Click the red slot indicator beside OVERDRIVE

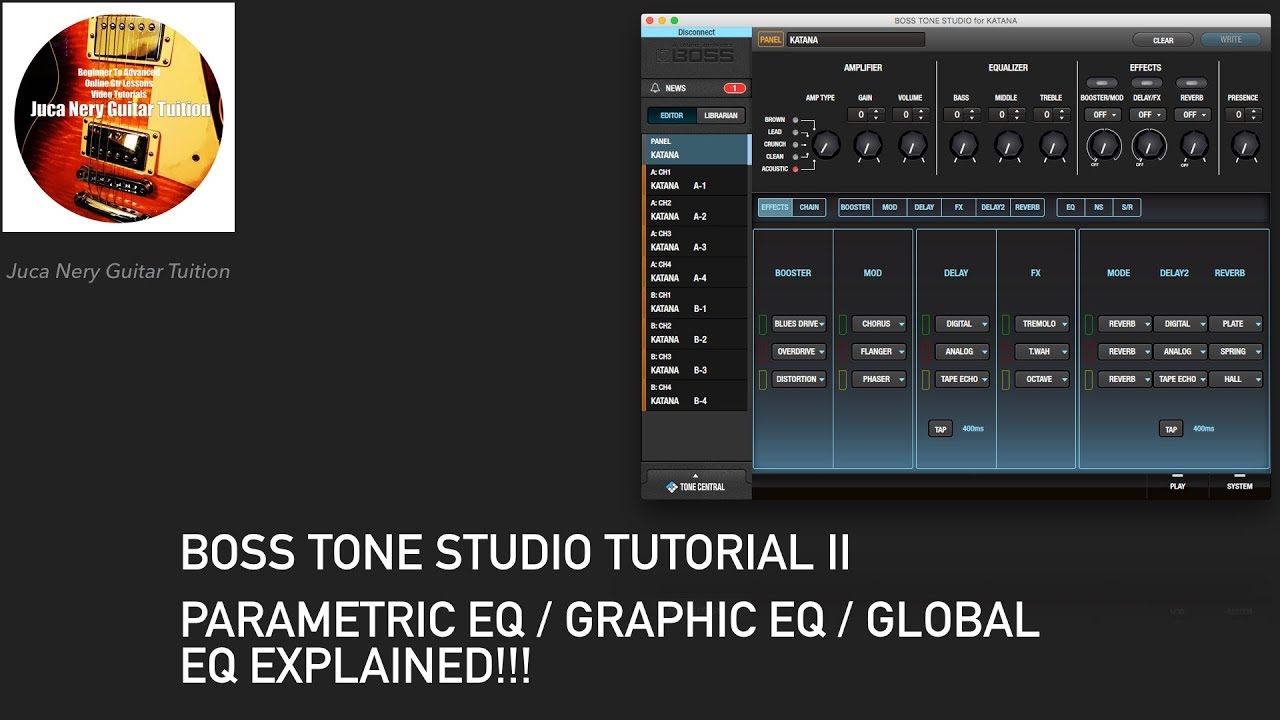[x=762, y=352]
